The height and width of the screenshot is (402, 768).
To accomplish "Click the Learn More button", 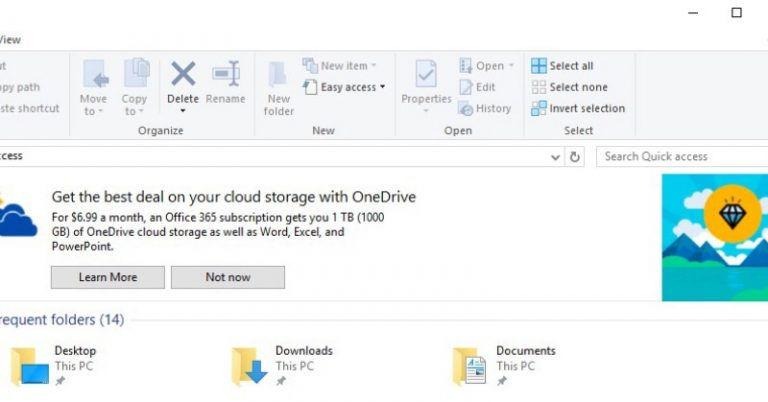I will 108,277.
